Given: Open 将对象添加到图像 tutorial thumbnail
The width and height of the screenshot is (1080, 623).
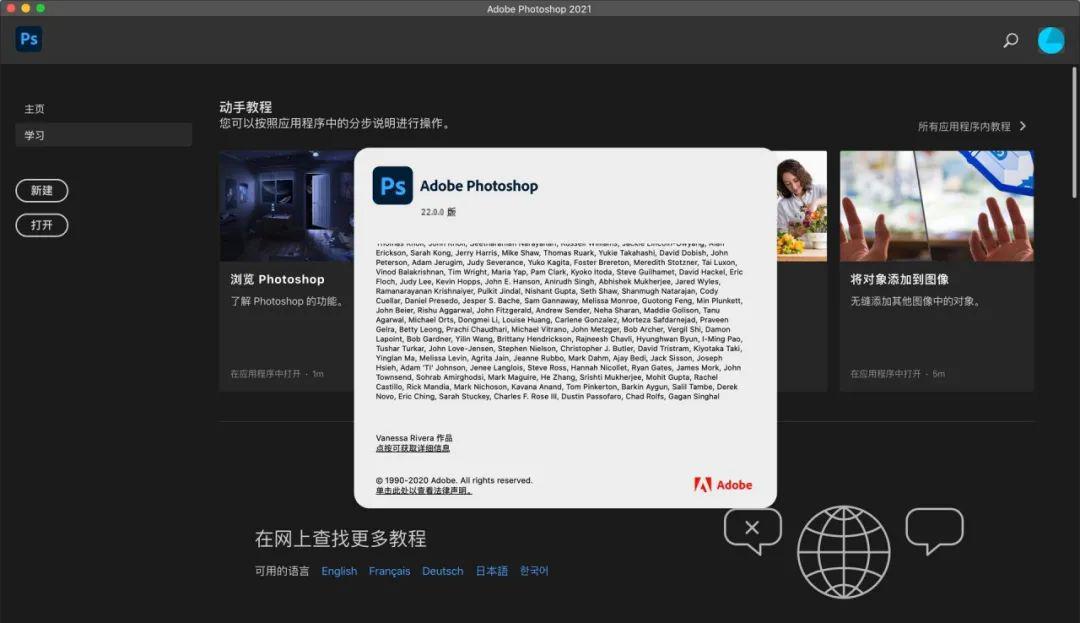Looking at the screenshot, I should pyautogui.click(x=937, y=206).
